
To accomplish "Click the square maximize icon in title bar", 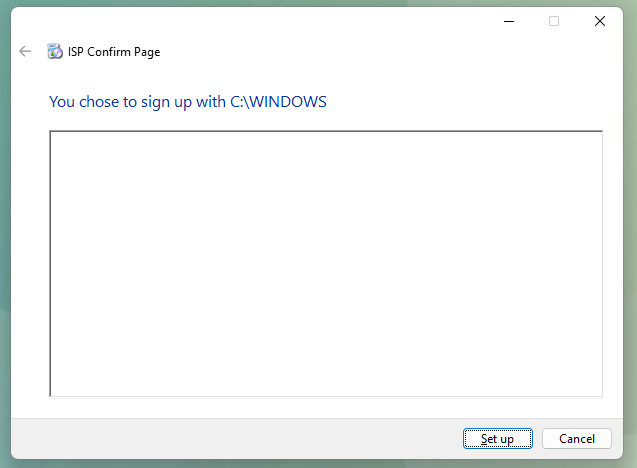I will pos(554,21).
